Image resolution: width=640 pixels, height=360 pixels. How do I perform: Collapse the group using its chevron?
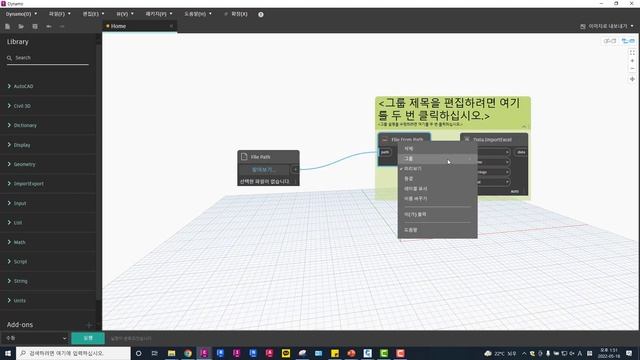(x=524, y=127)
